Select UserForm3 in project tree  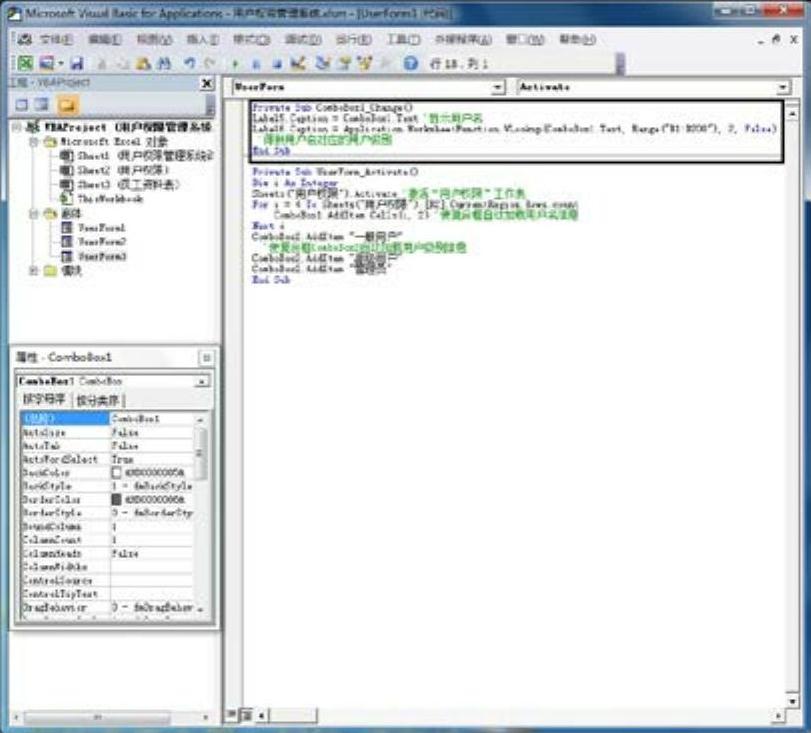pos(94,256)
